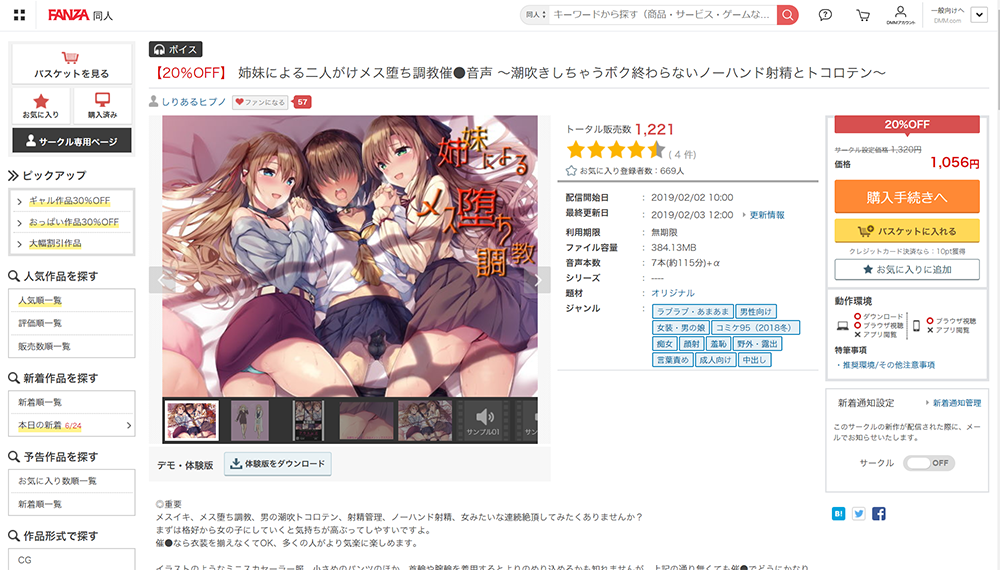Focus the keyword search input field
Screen dimensions: 1000x570
663,15
